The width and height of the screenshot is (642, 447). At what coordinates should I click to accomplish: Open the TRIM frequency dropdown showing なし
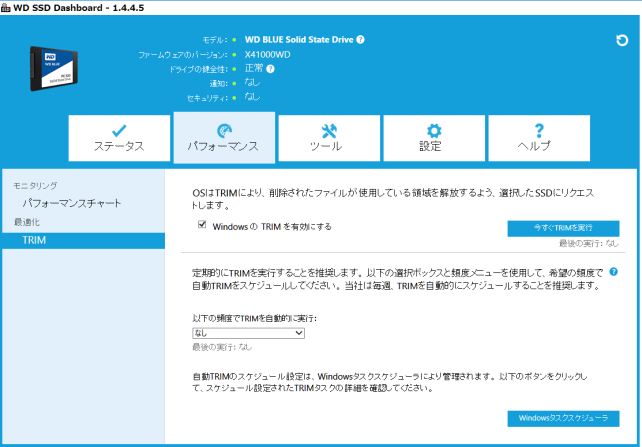(x=249, y=333)
